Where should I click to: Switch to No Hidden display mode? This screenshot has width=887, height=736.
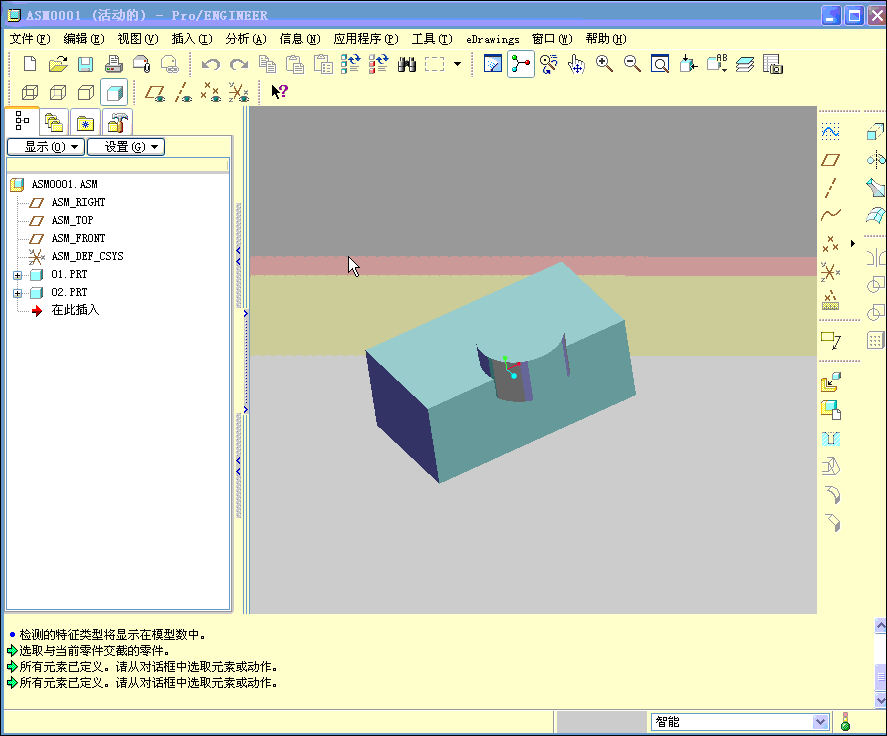coord(86,92)
